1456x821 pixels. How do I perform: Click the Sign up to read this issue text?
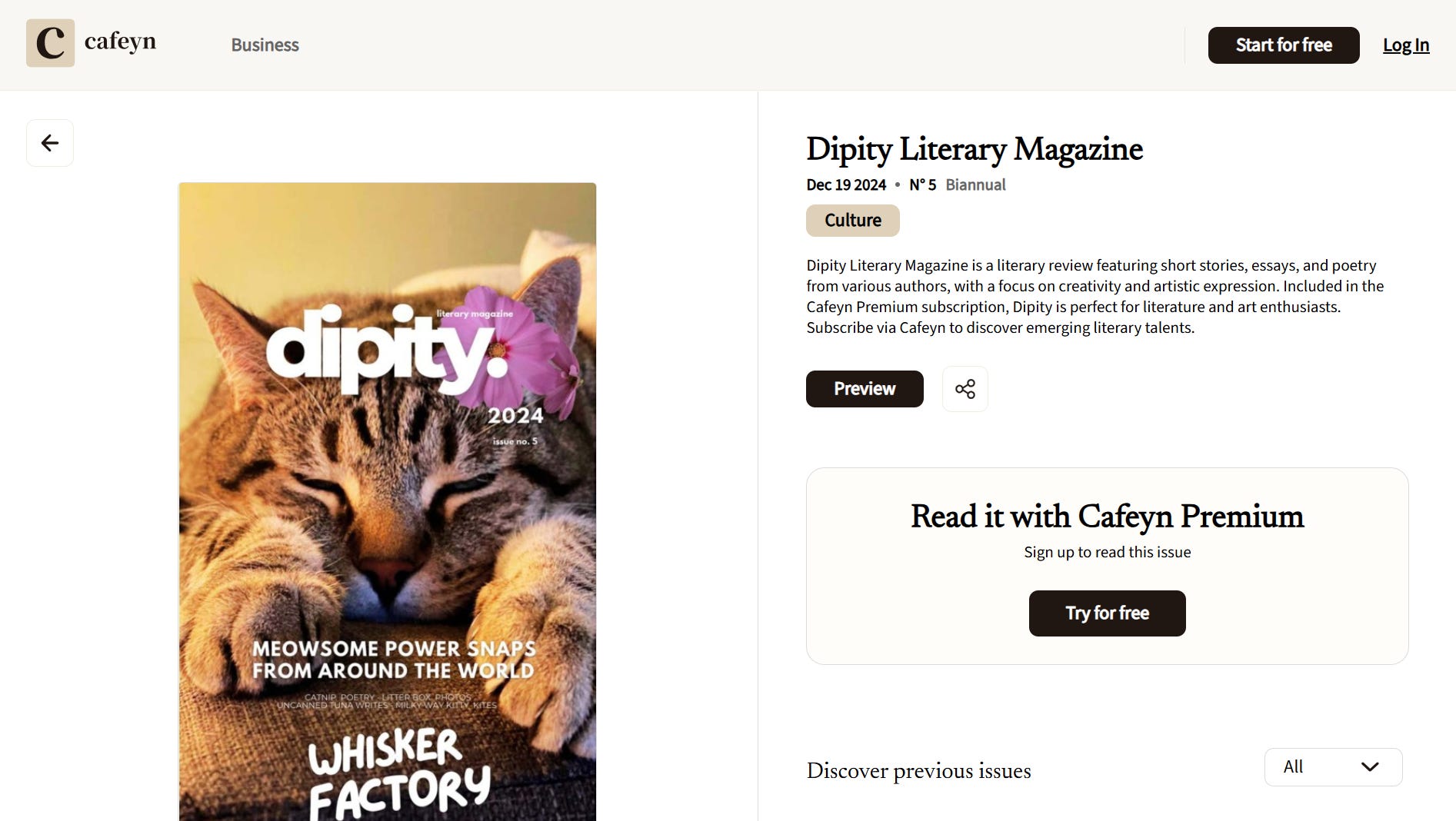(x=1108, y=553)
